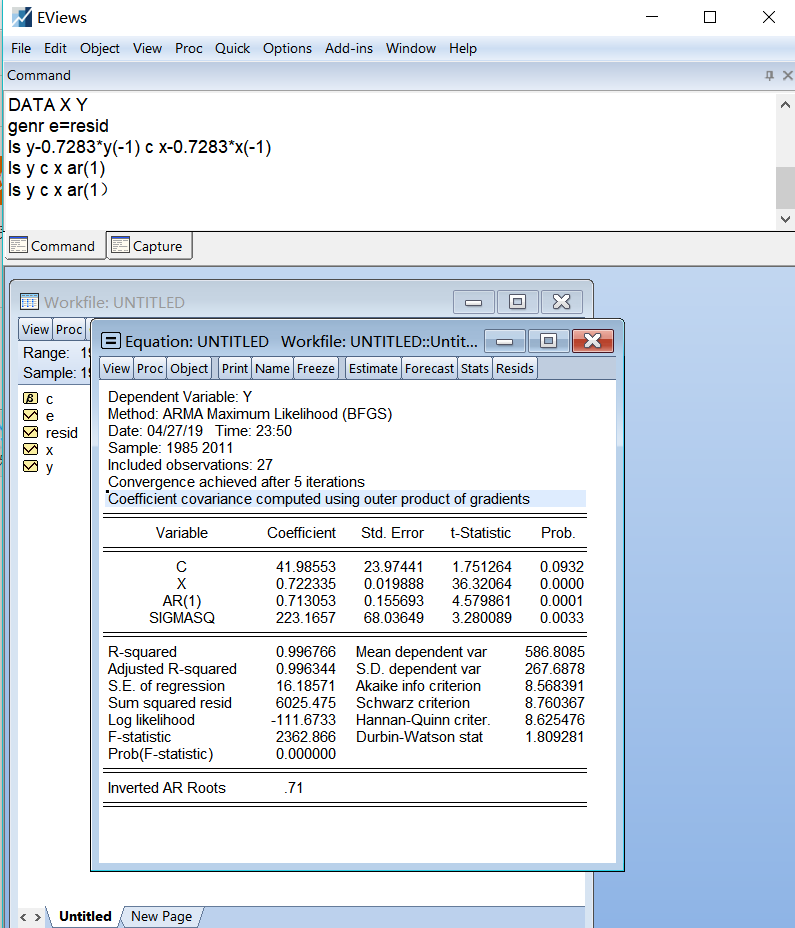Open the Add-ins menu
The height and width of the screenshot is (928, 795).
350,48
